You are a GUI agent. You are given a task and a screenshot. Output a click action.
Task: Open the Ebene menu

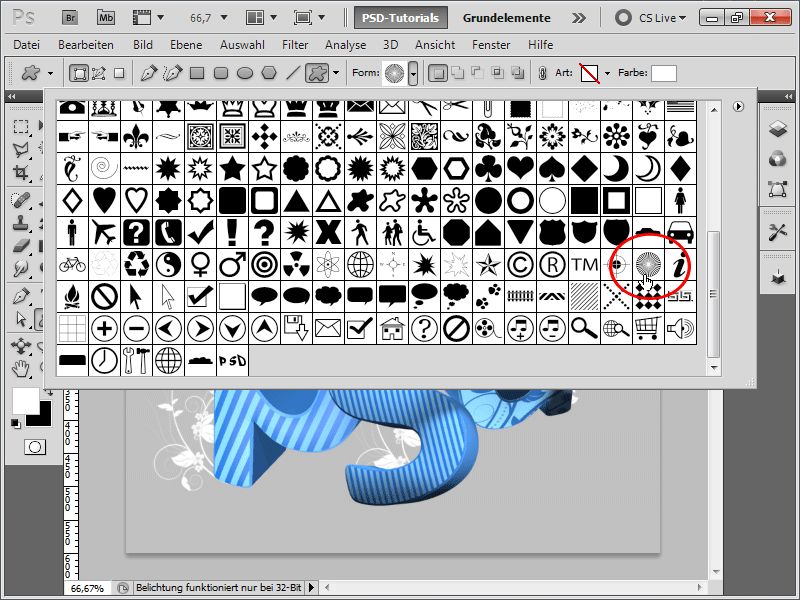186,45
